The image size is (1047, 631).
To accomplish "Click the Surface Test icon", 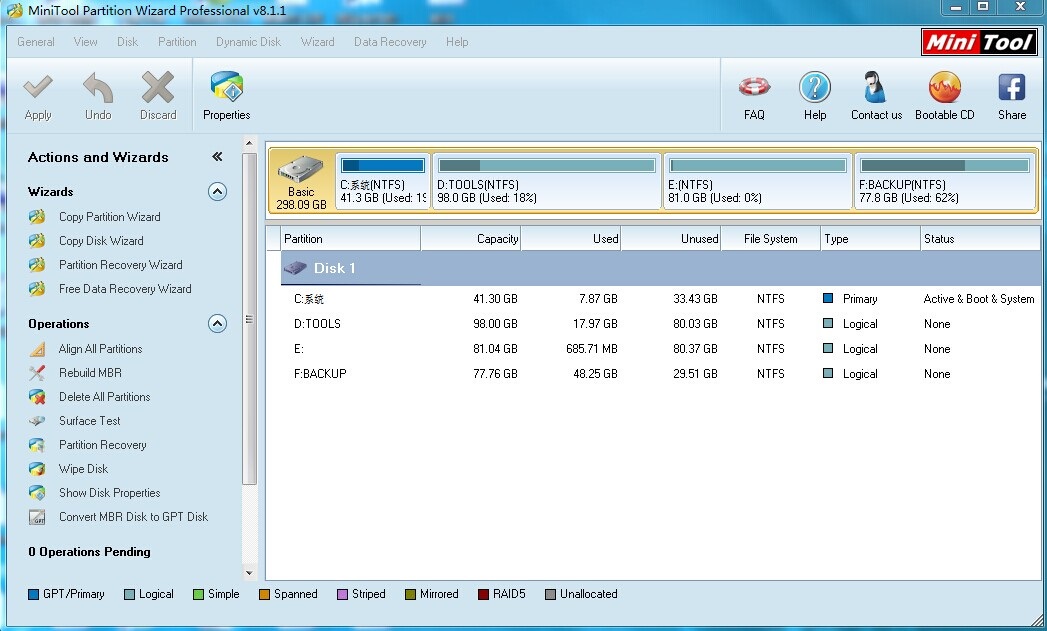I will (37, 421).
